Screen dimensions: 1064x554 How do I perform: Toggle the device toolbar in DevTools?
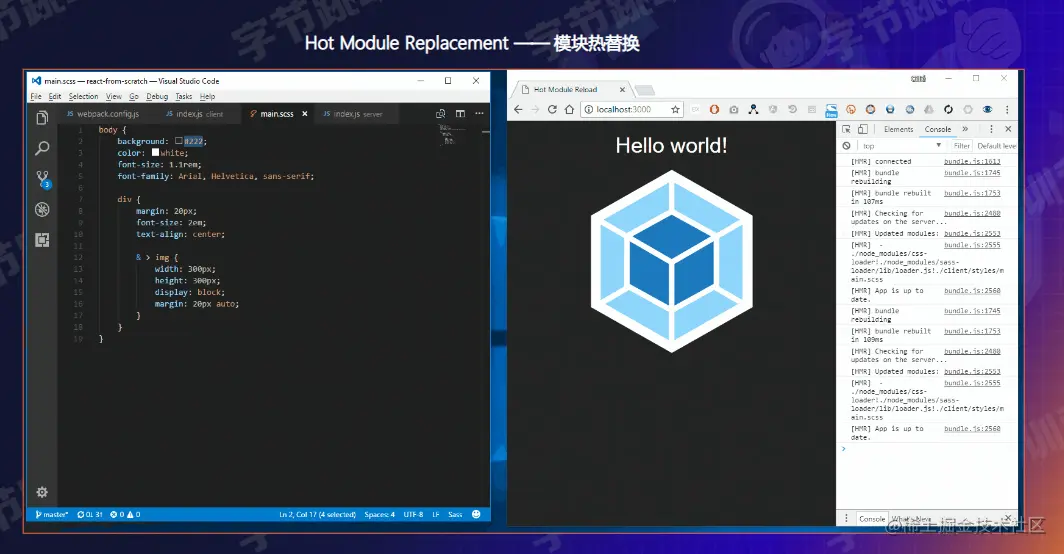click(x=862, y=129)
